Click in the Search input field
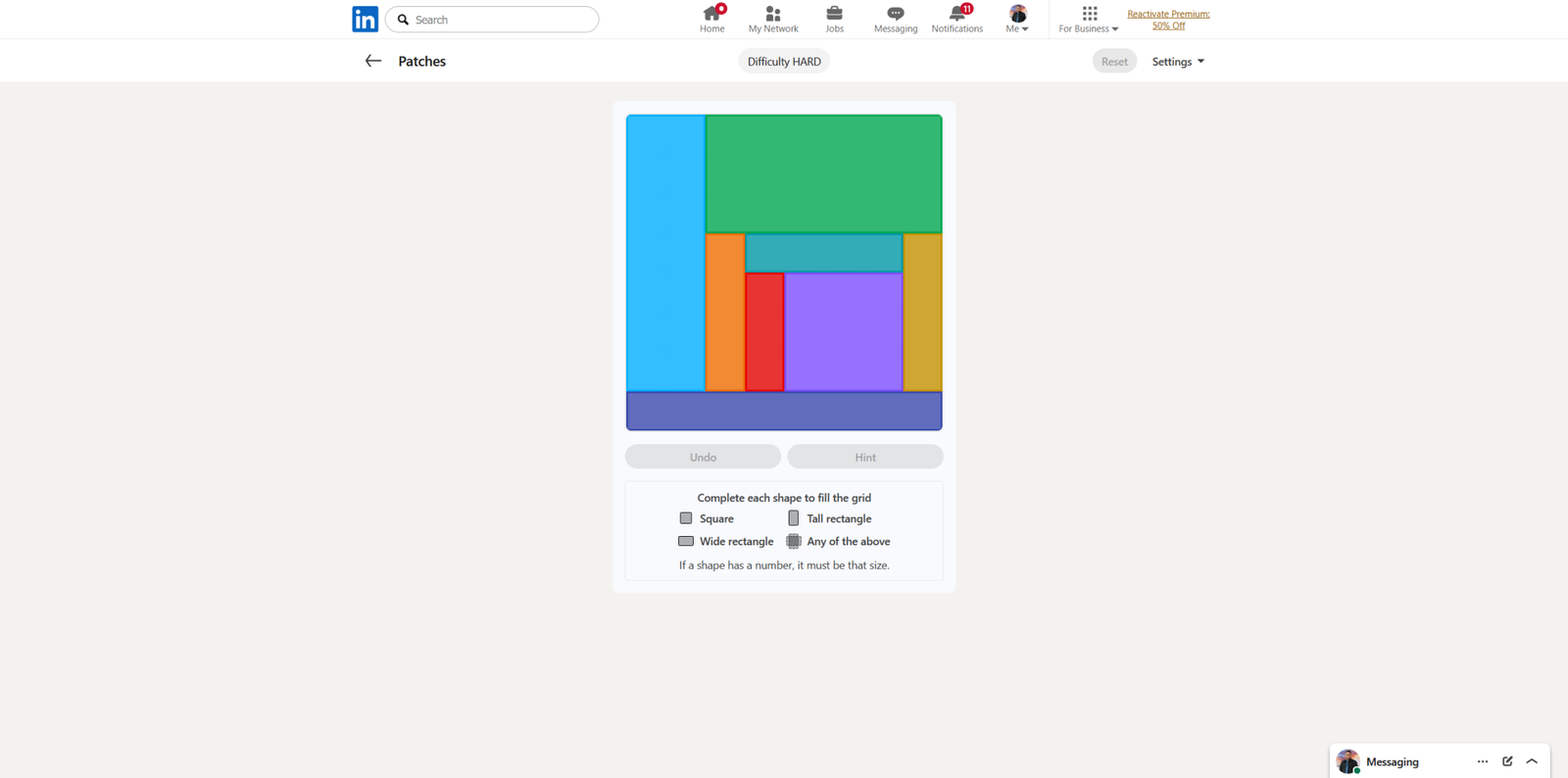 (x=502, y=20)
